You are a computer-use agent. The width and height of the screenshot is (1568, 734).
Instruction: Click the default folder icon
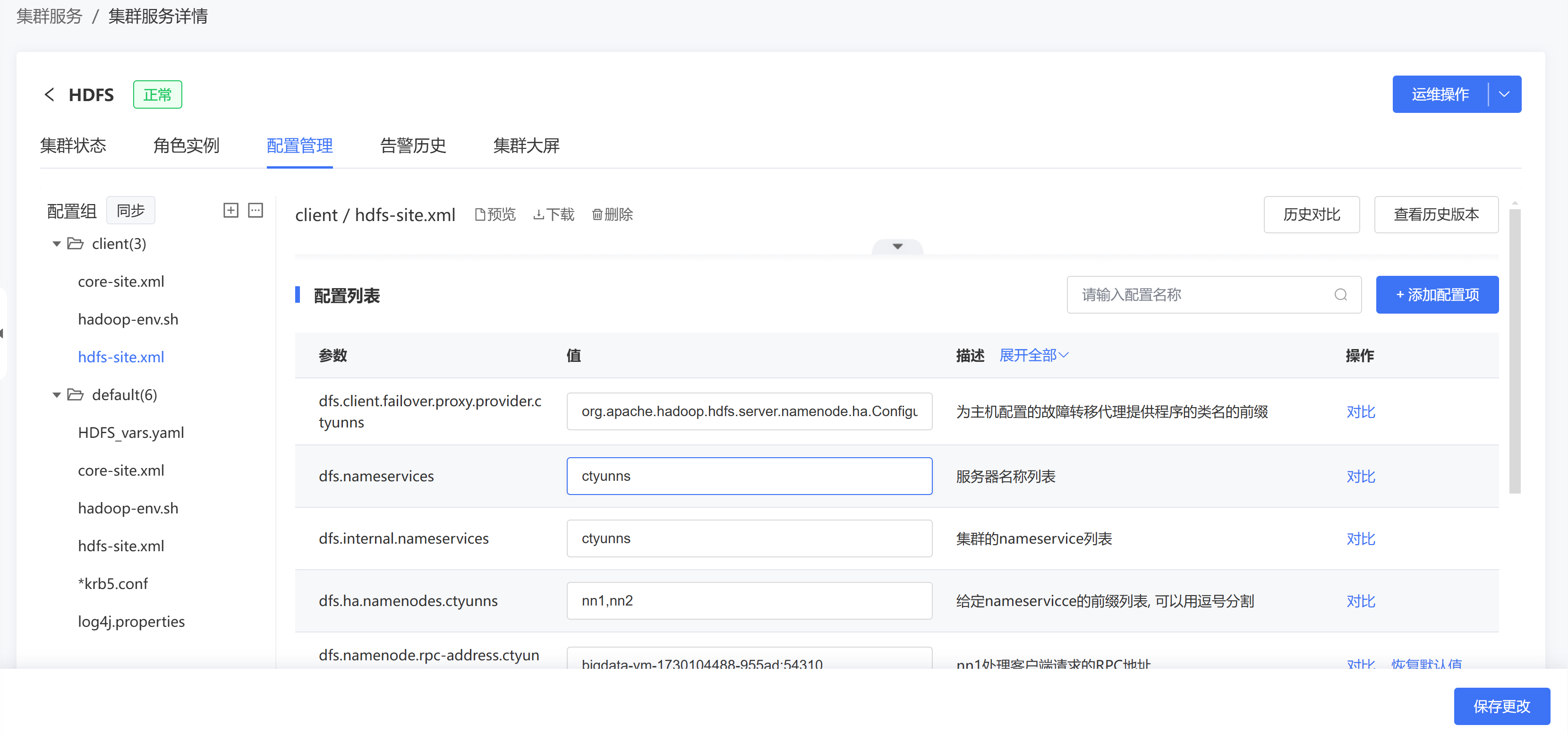coord(76,394)
